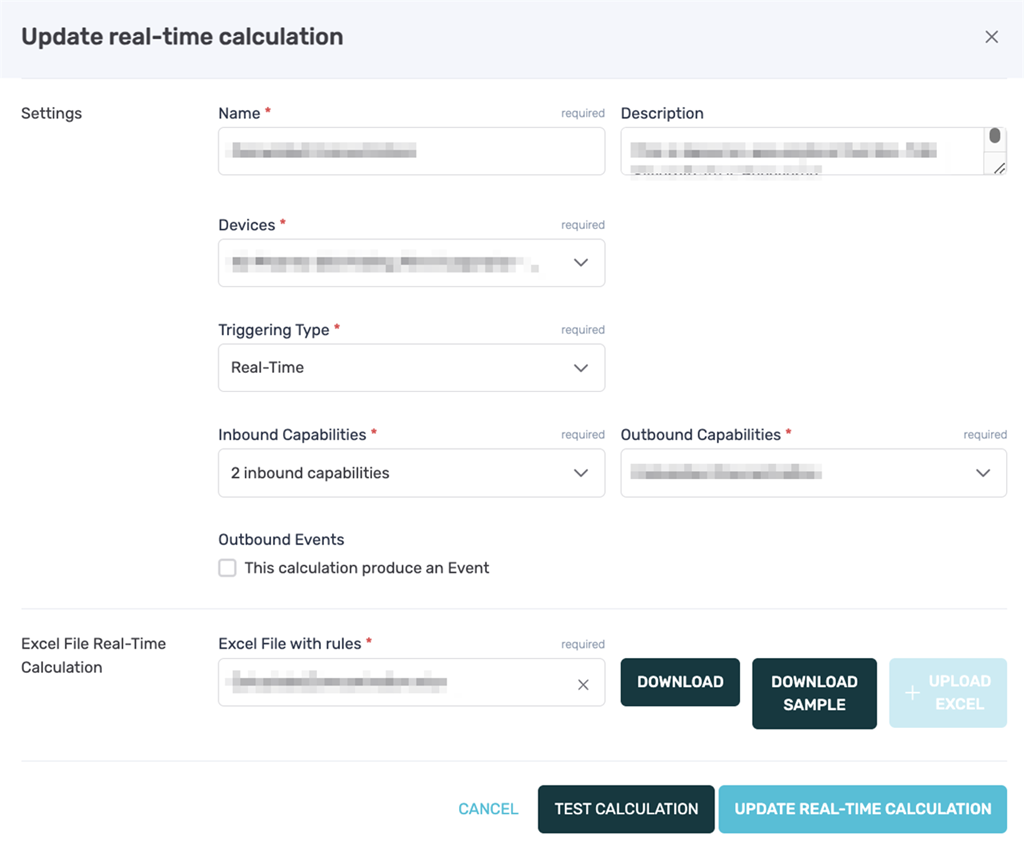1024x851 pixels.
Task: Click the Excel File with rules field
Action: click(395, 683)
